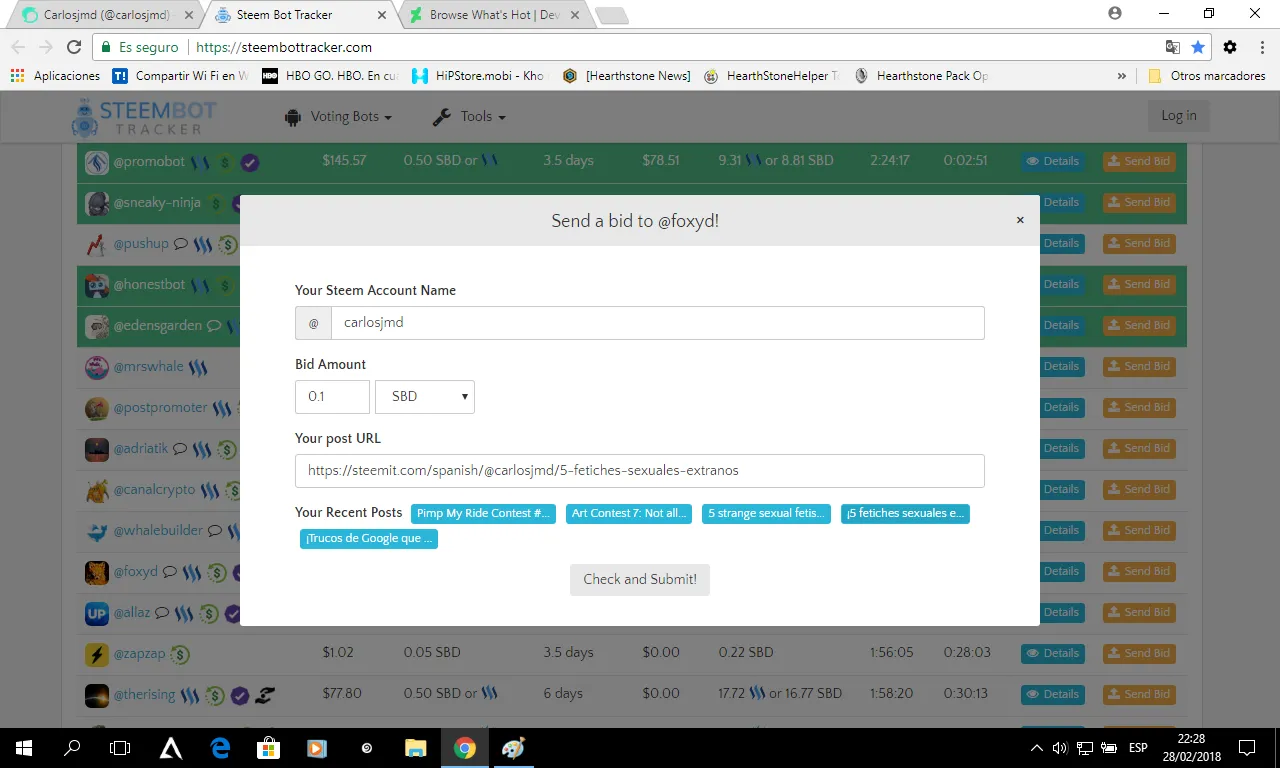Screen dimensions: 1280x768
Task: Select recent post Pimp My Ride Contest
Action: 483,513
